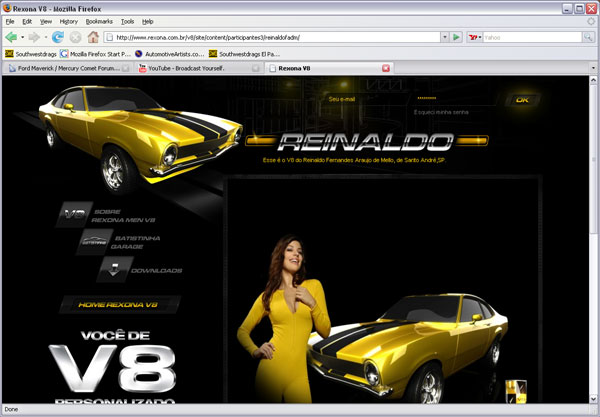Click the green Go arrow beside URL
The height and width of the screenshot is (417, 600).
click(456, 37)
